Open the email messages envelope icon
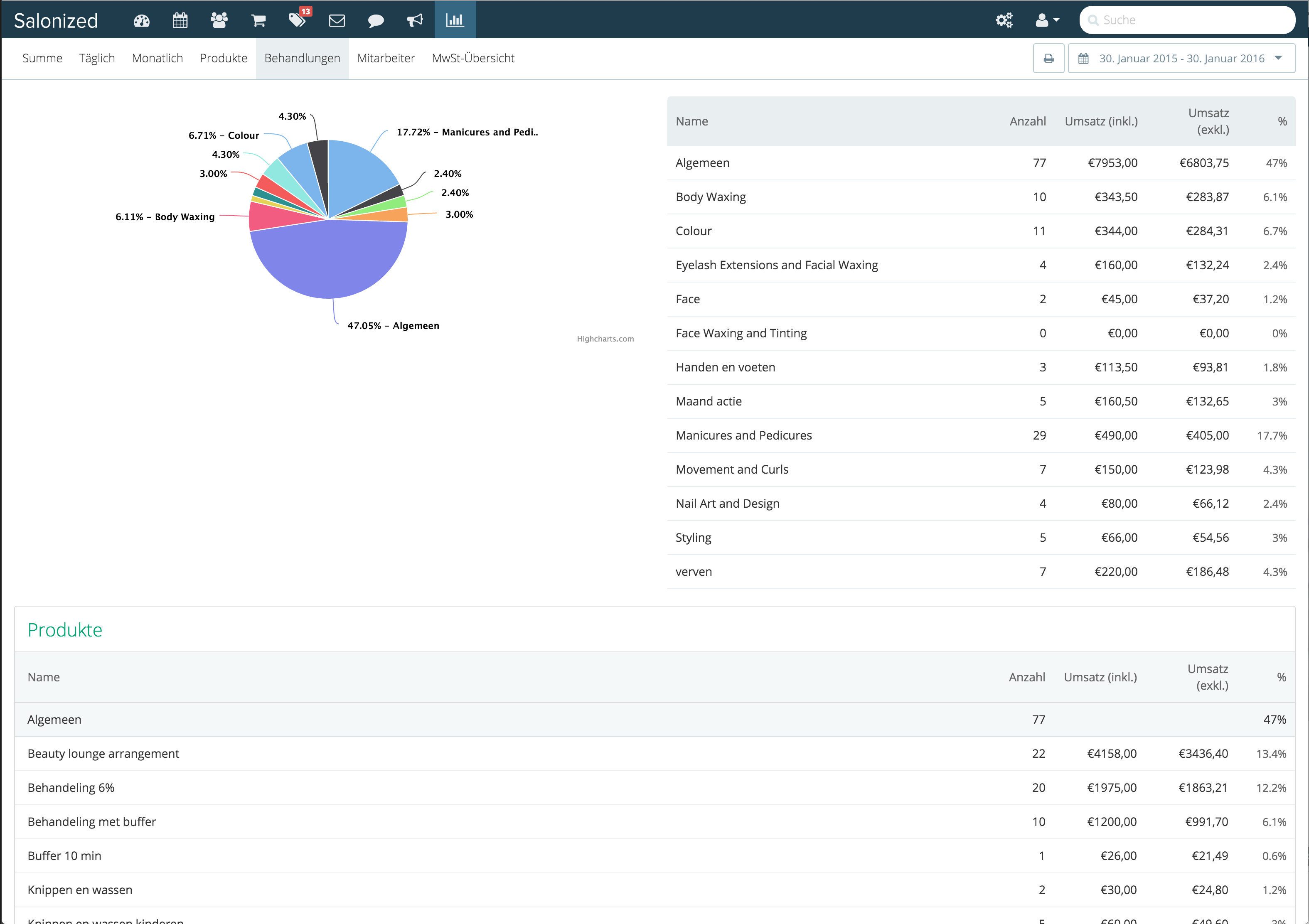The height and width of the screenshot is (924, 1309). click(337, 20)
